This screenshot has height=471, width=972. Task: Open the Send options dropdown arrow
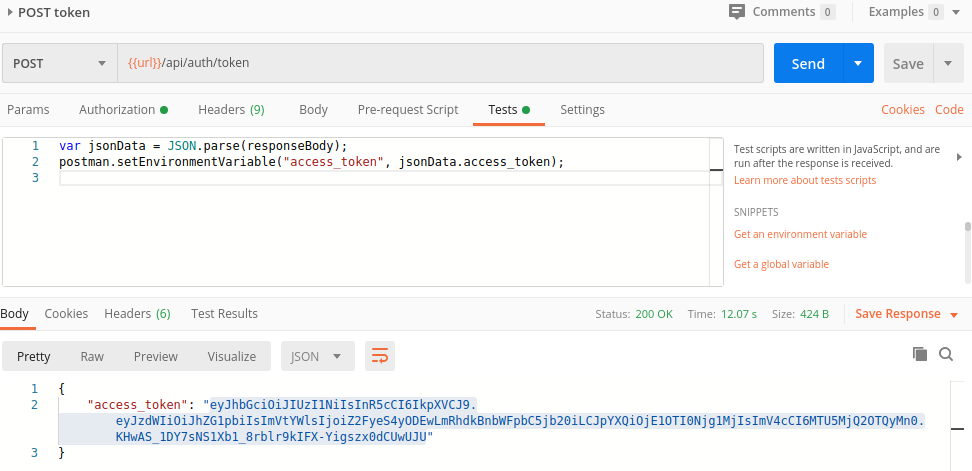coord(859,63)
